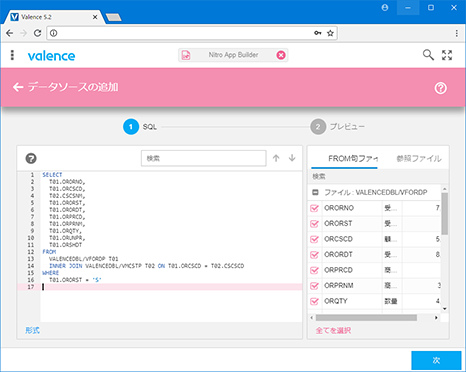Uncheck the ORQTY field checkbox

(314, 301)
